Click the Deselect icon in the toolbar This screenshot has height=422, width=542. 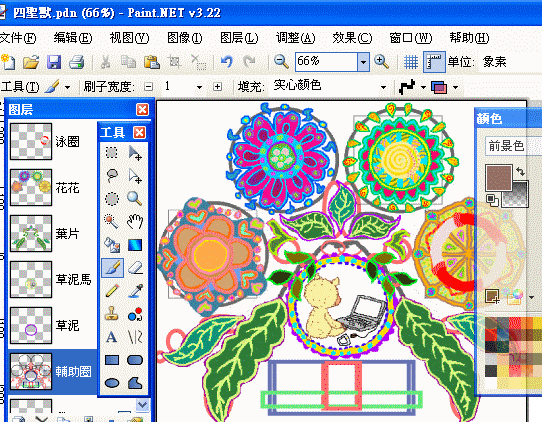tap(199, 62)
